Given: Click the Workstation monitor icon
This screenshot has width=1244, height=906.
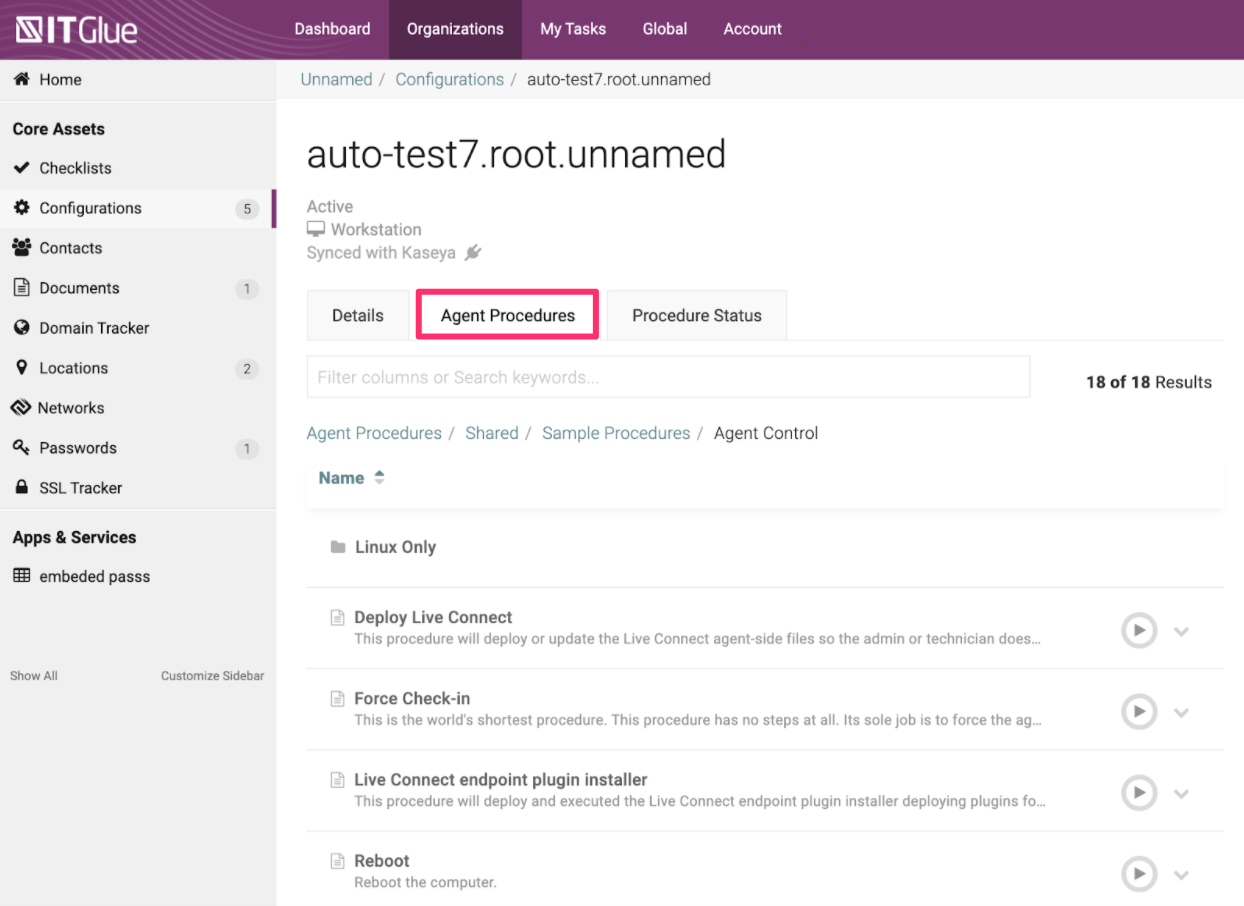Looking at the screenshot, I should coord(316,230).
